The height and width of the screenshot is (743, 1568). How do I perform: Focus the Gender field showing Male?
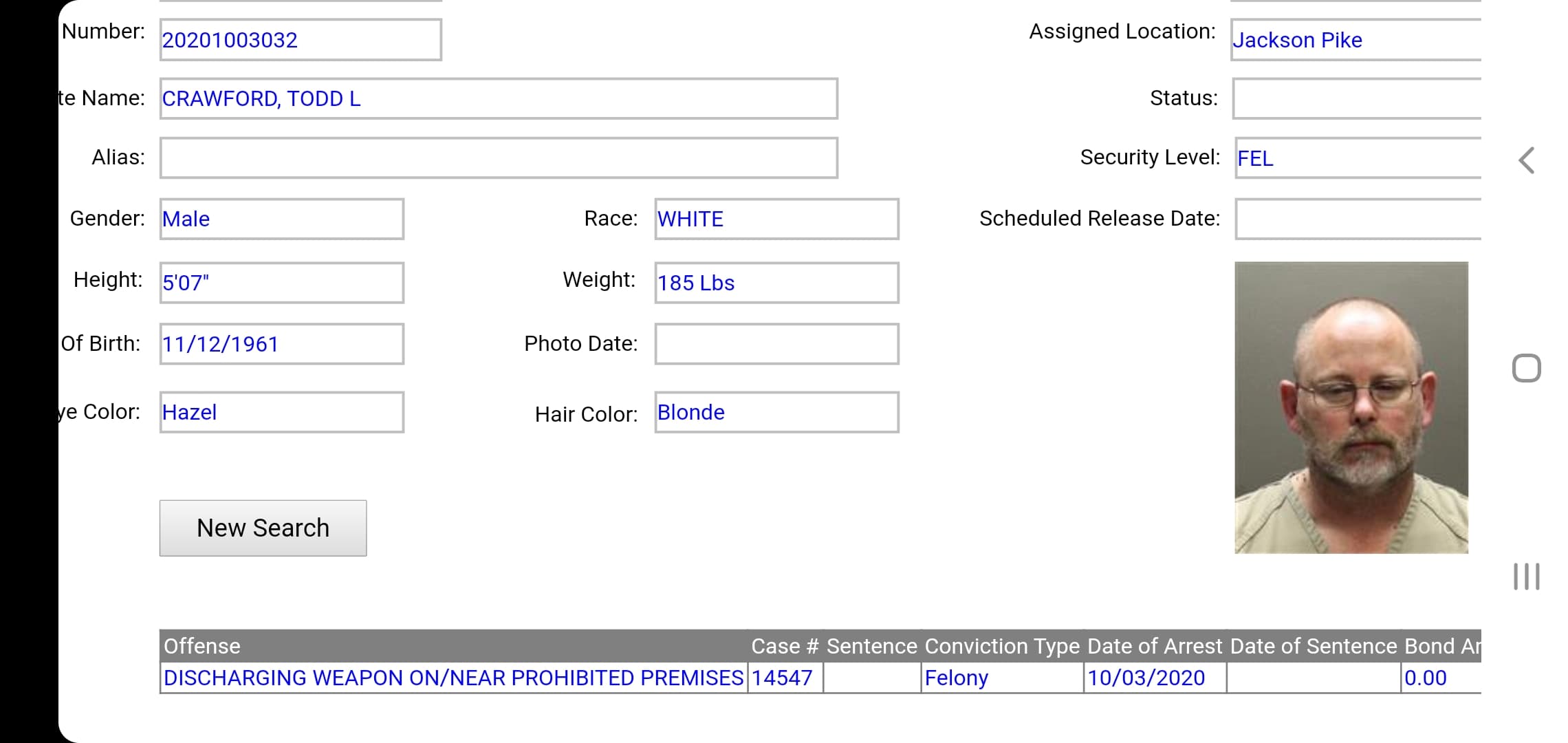coord(282,219)
